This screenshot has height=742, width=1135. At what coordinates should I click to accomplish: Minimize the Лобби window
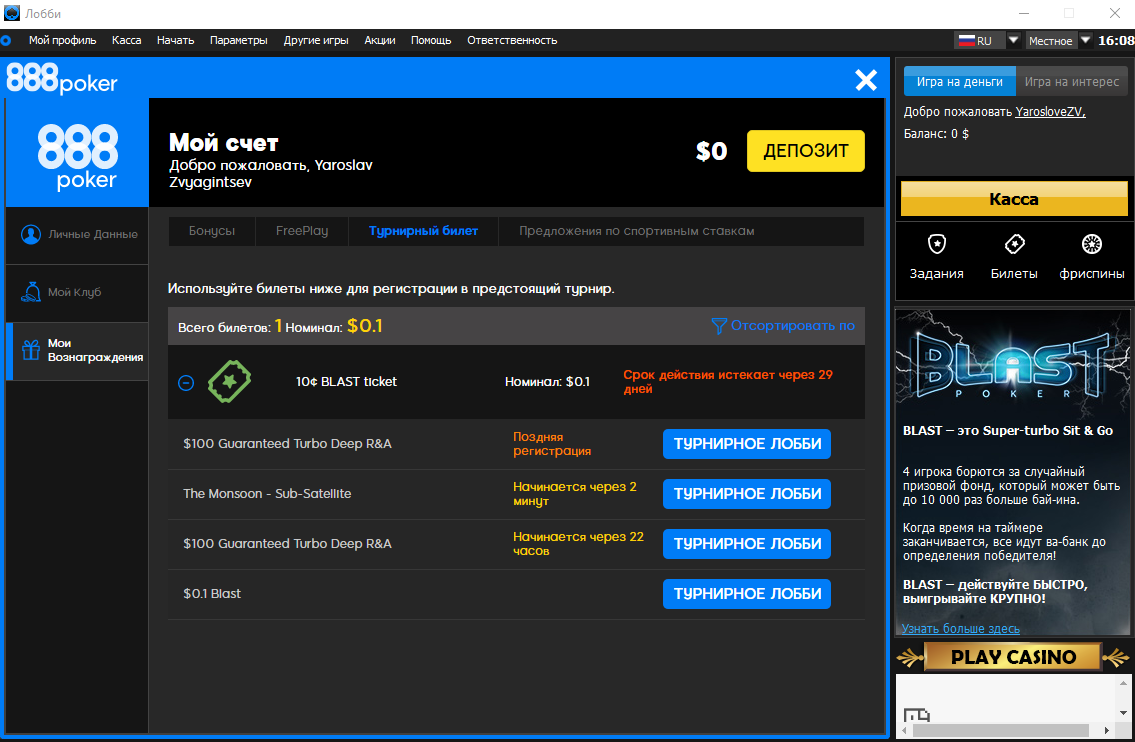pos(1024,13)
